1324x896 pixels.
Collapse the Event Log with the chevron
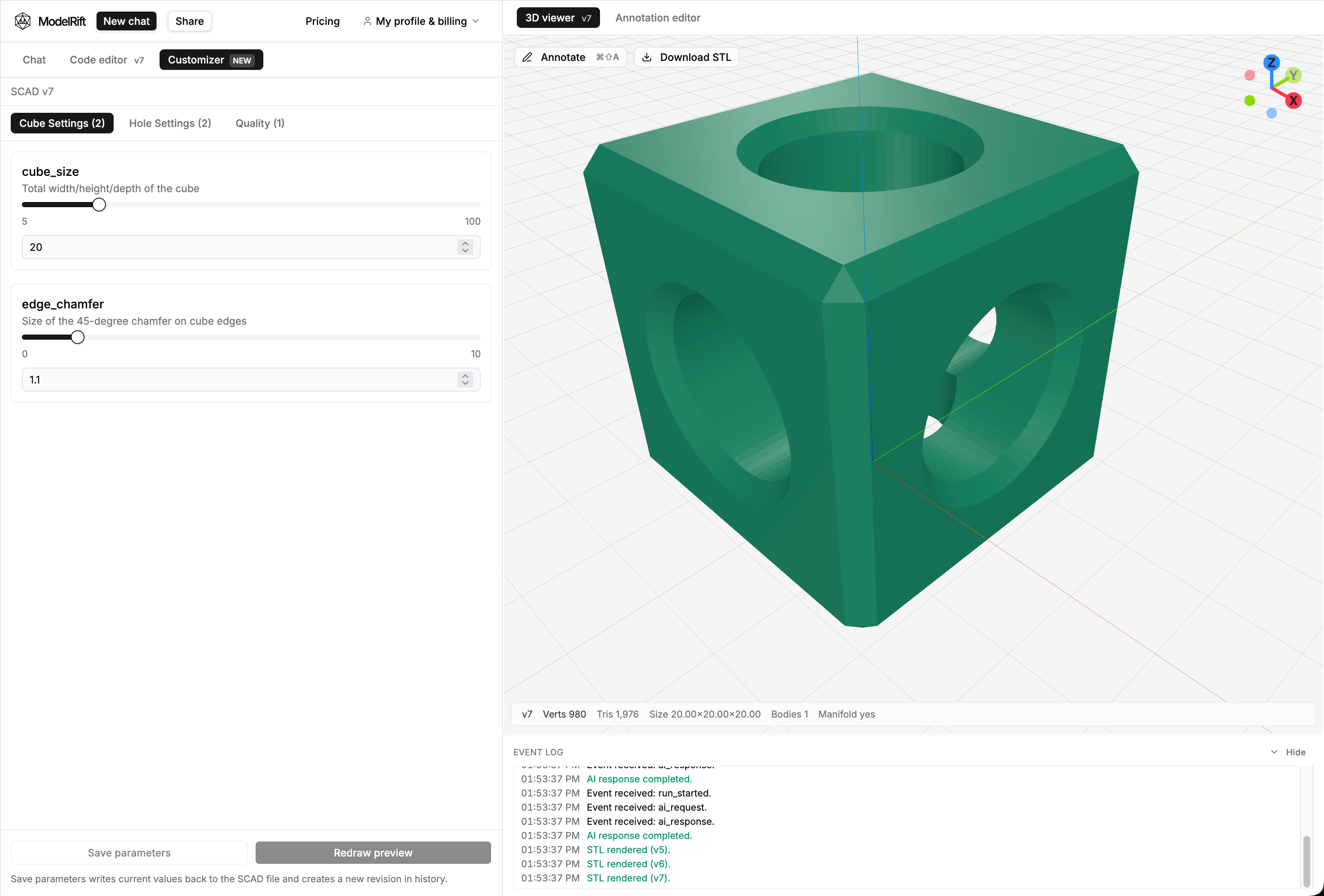1273,752
